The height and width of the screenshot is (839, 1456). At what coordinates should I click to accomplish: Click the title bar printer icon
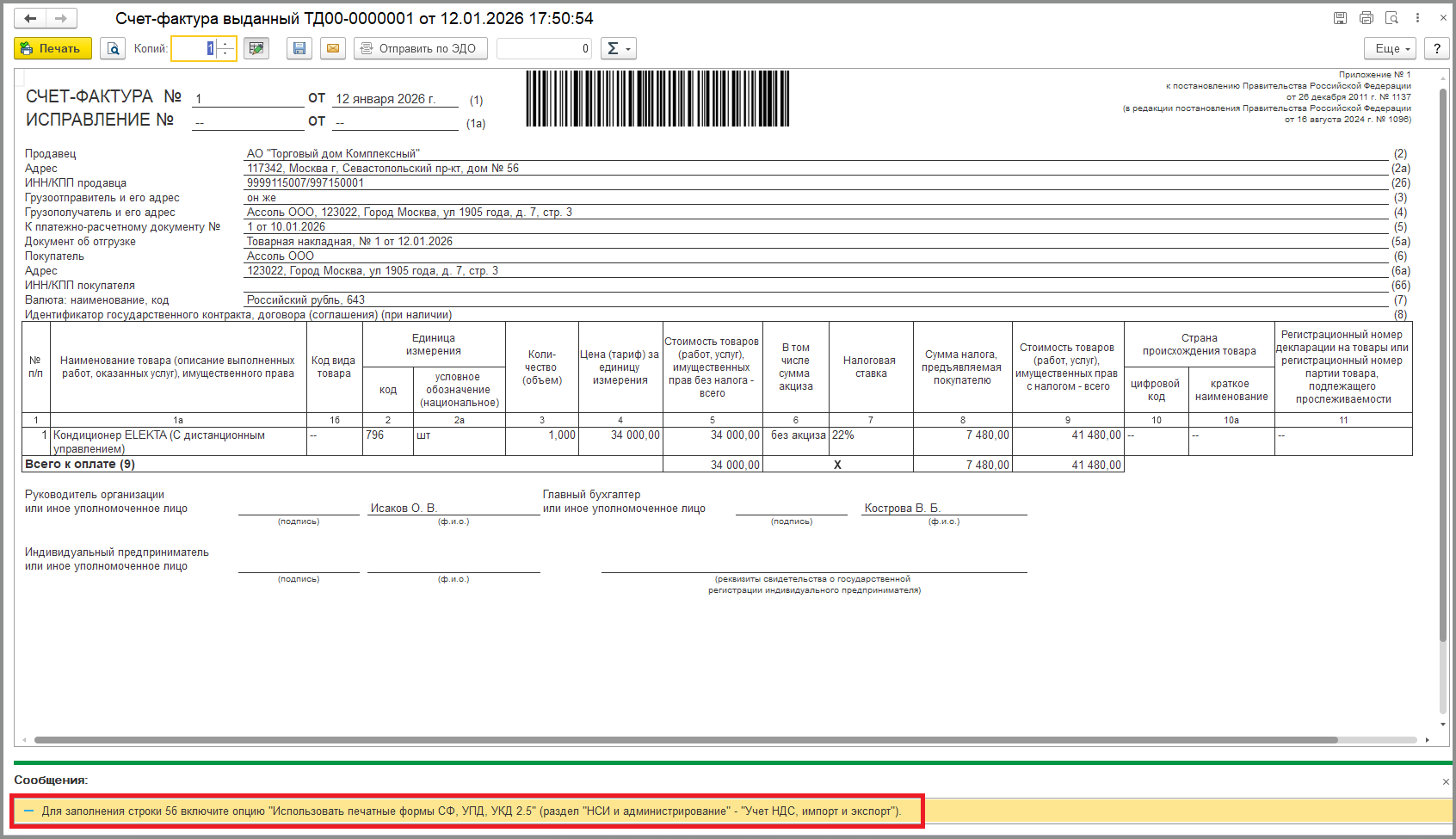1366,18
